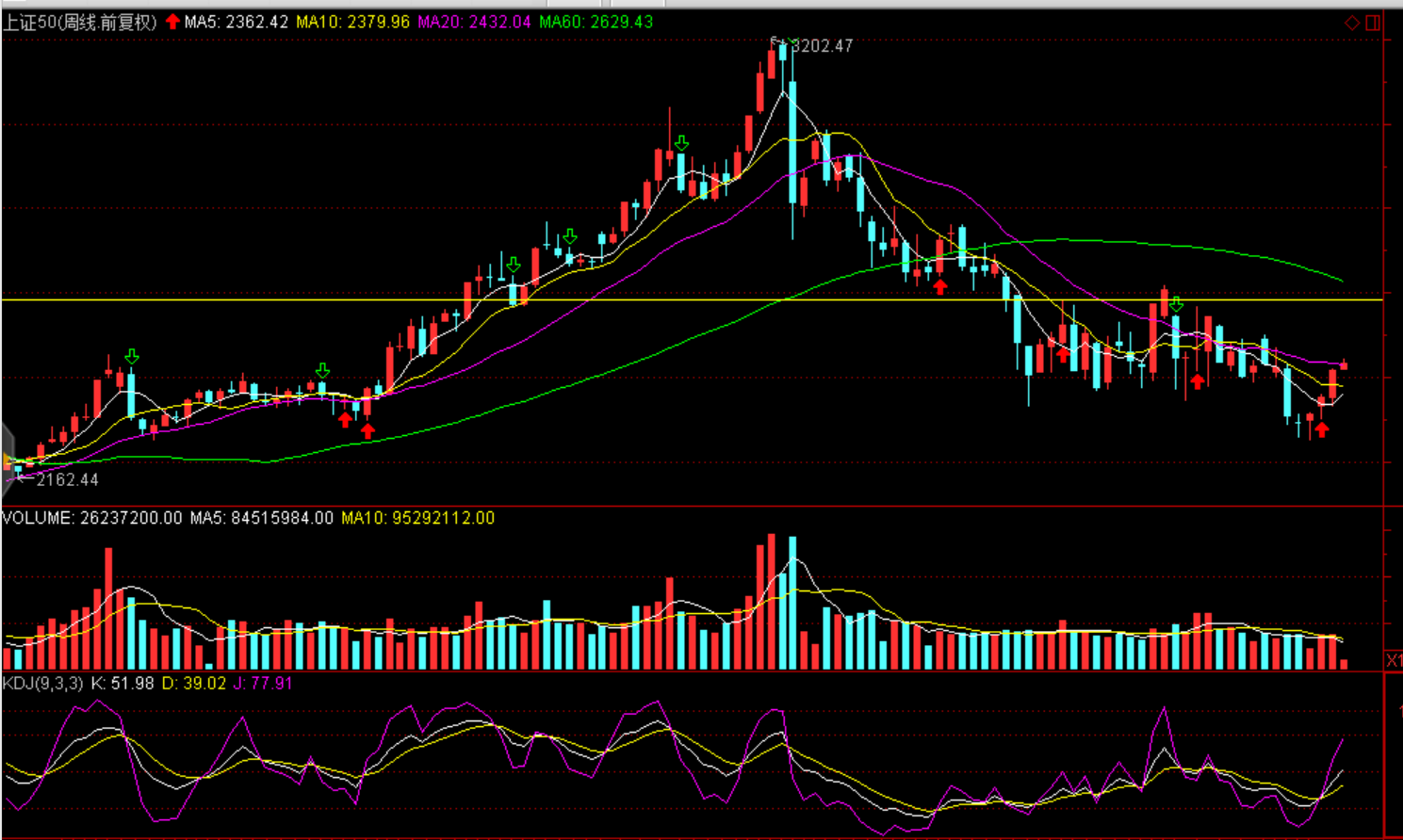
Task: Click the rightmost green down-arrow sell signal
Action: [x=1176, y=305]
